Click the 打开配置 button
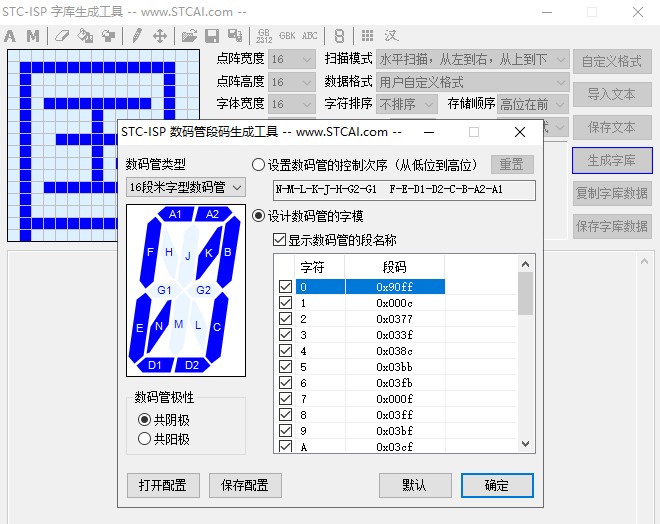Viewport: 660px width, 524px height. (163, 485)
